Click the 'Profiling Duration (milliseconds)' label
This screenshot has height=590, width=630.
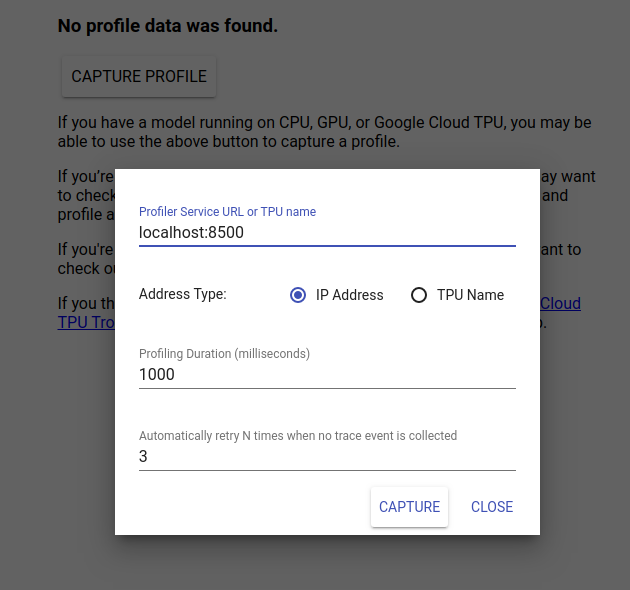coord(224,354)
